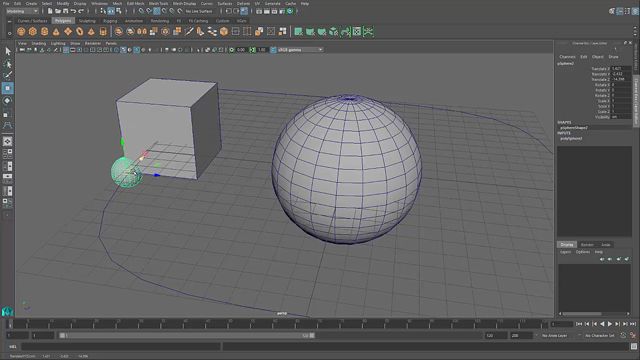The height and width of the screenshot is (360, 640).
Task: Select the polySphere2 input node
Action: 571,138
